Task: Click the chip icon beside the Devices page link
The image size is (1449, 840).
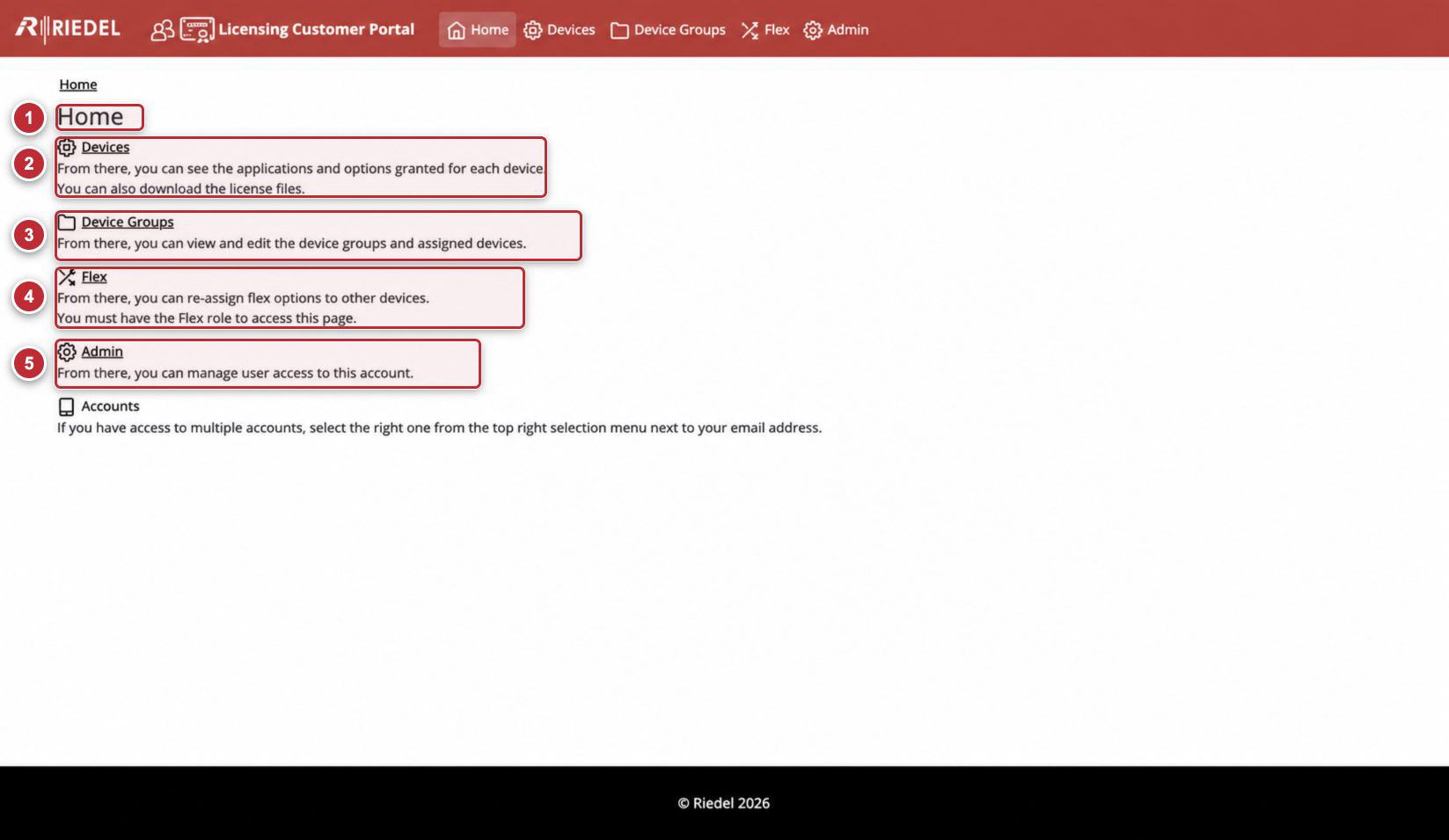Action: pyautogui.click(x=67, y=147)
